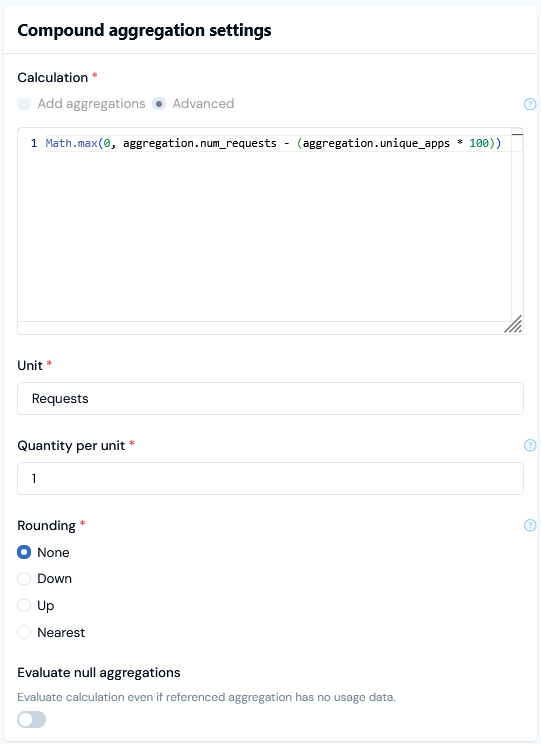Screen dimensions: 541x744
Task: Open the Calculation help tooltip icon
Action: point(530,104)
